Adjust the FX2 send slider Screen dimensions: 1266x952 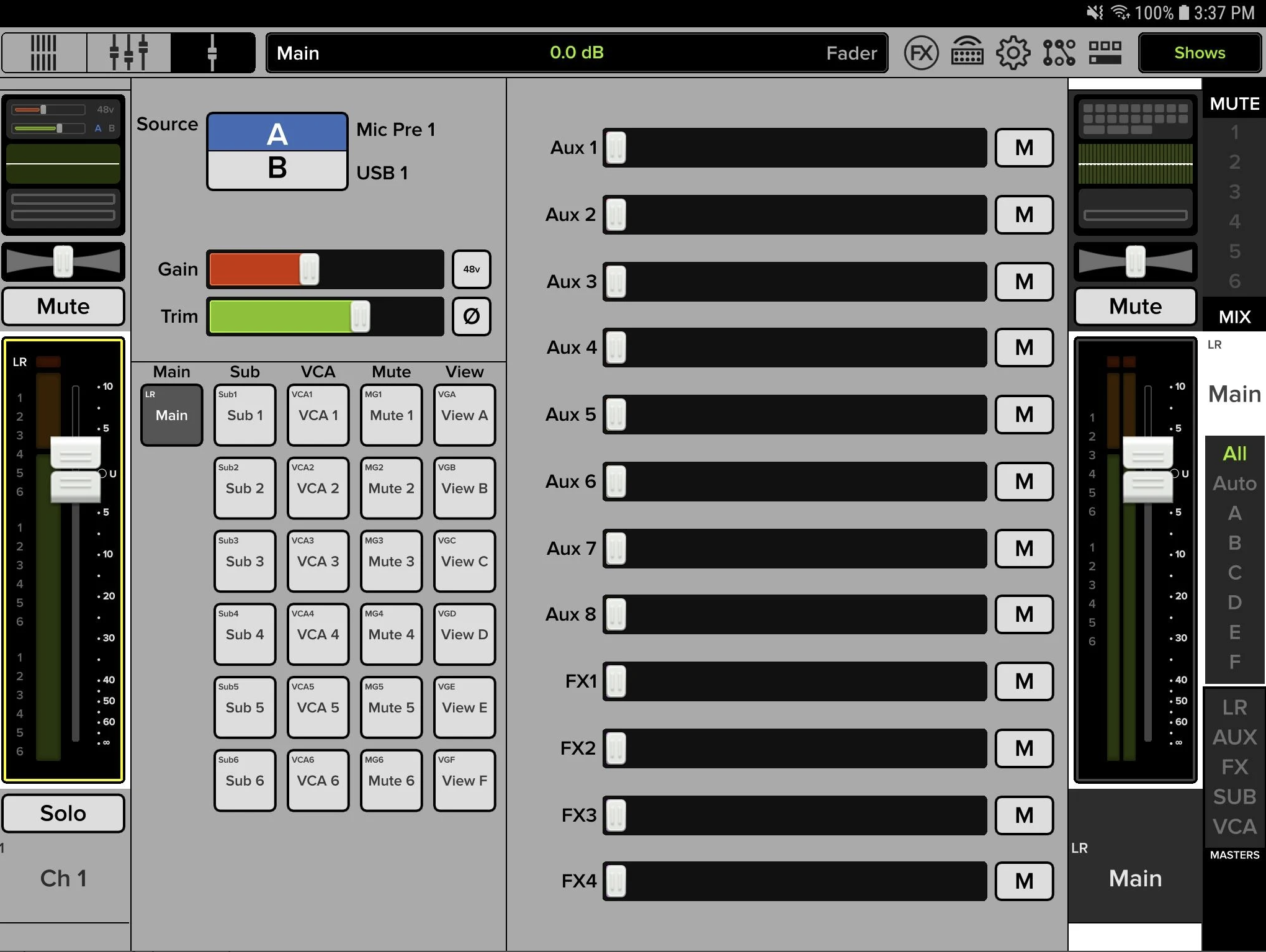tap(794, 748)
